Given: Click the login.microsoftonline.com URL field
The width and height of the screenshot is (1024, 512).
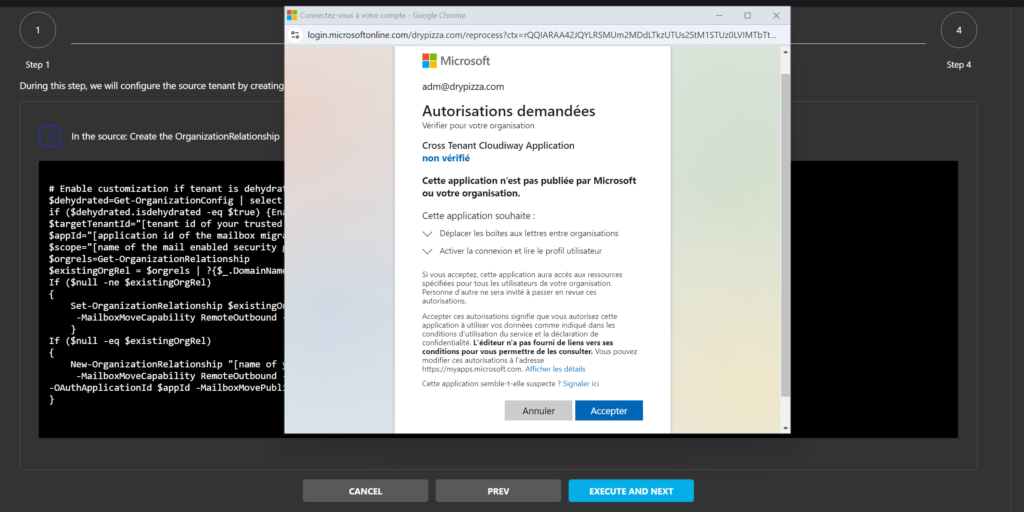Looking at the screenshot, I should 542,35.
